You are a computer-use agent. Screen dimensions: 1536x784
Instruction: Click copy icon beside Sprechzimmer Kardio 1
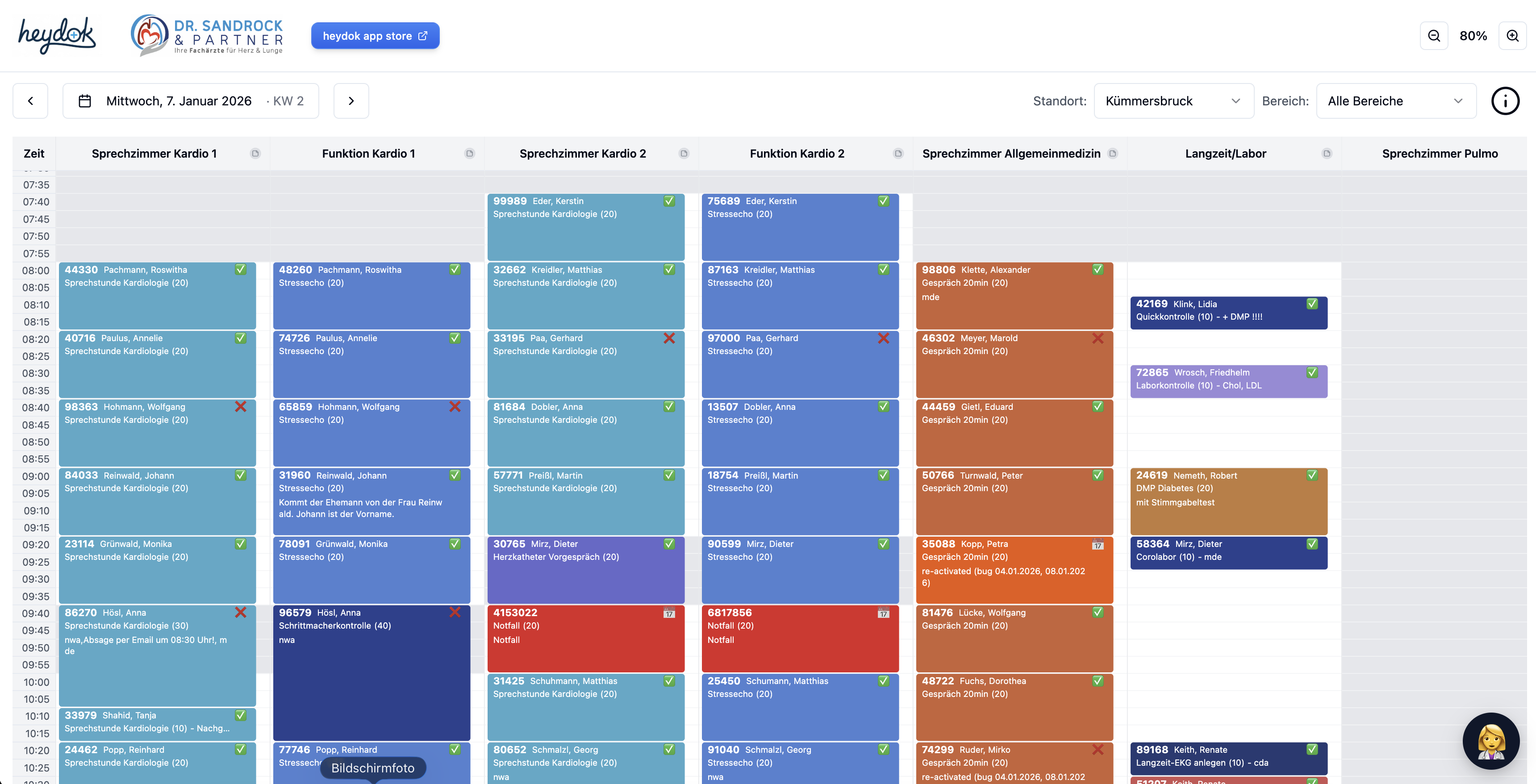click(x=255, y=153)
